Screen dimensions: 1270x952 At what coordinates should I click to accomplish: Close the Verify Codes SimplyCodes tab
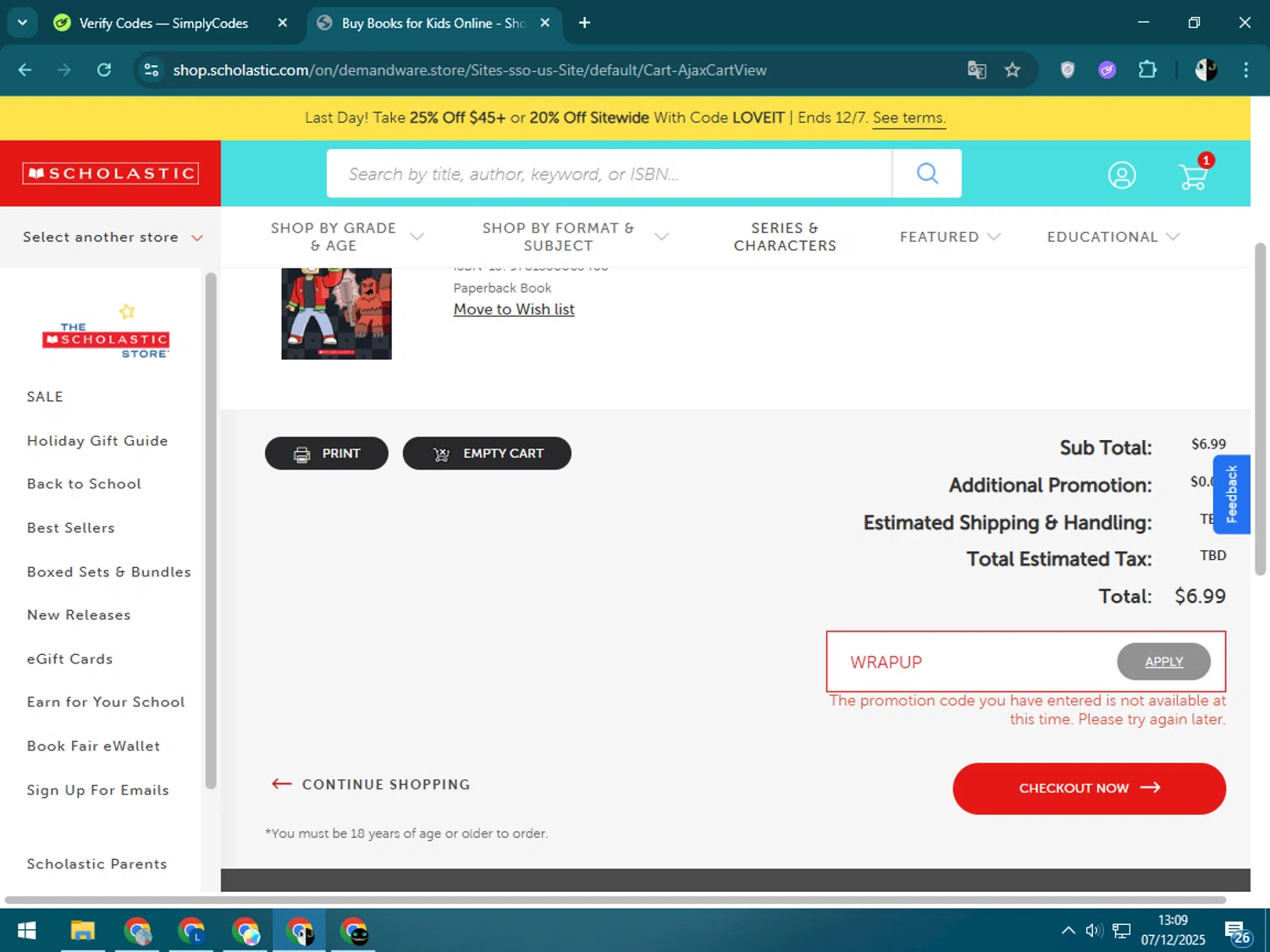pos(283,23)
